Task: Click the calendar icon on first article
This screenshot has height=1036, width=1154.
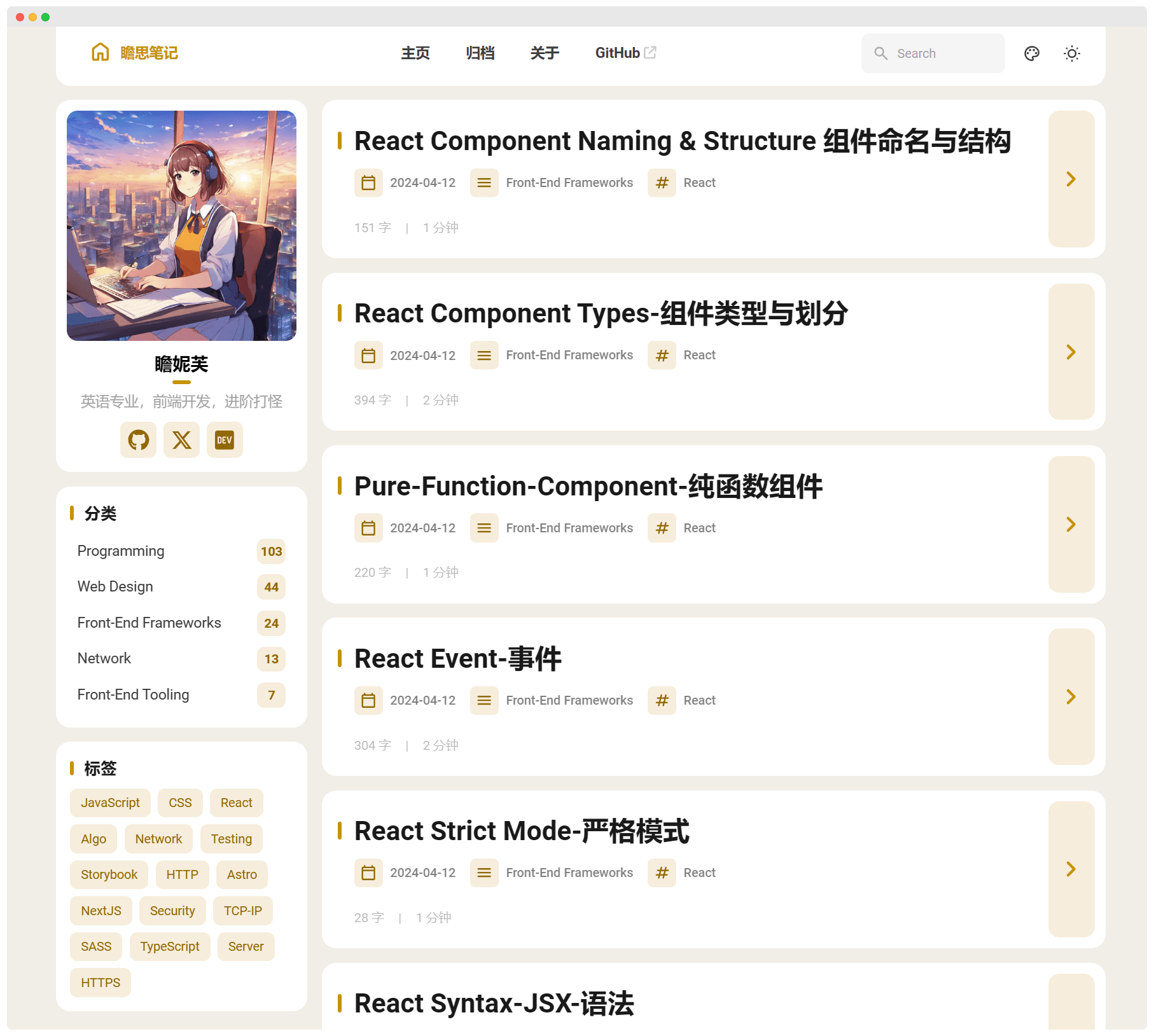Action: [368, 183]
